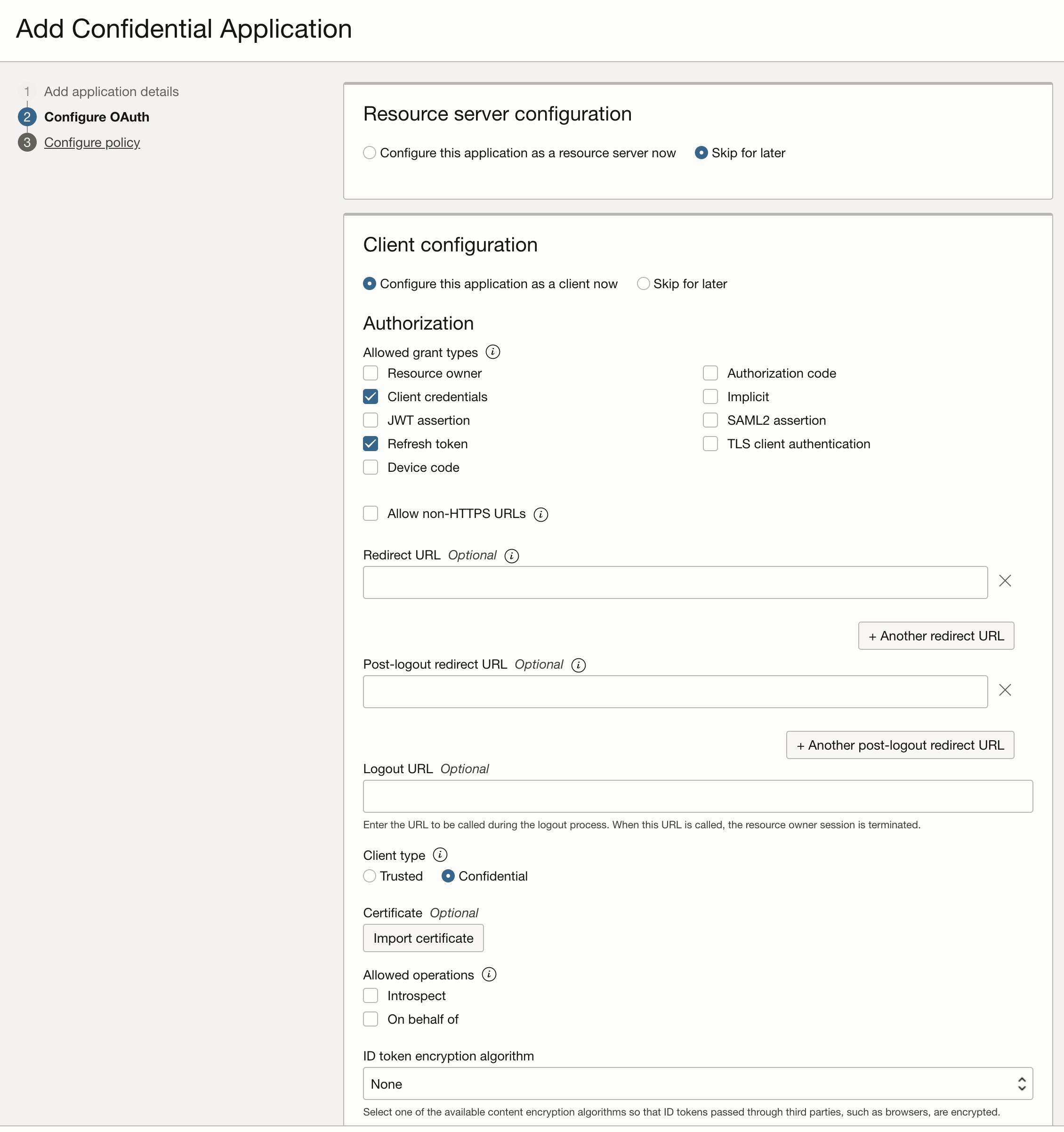This screenshot has height=1132, width=1064.
Task: Click info icon beside Allowed grant types
Action: coord(492,352)
